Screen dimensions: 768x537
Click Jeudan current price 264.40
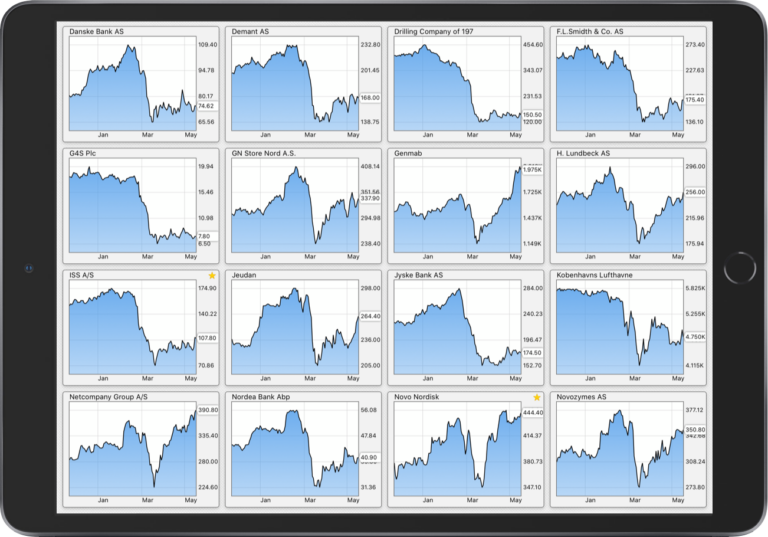coord(370,316)
